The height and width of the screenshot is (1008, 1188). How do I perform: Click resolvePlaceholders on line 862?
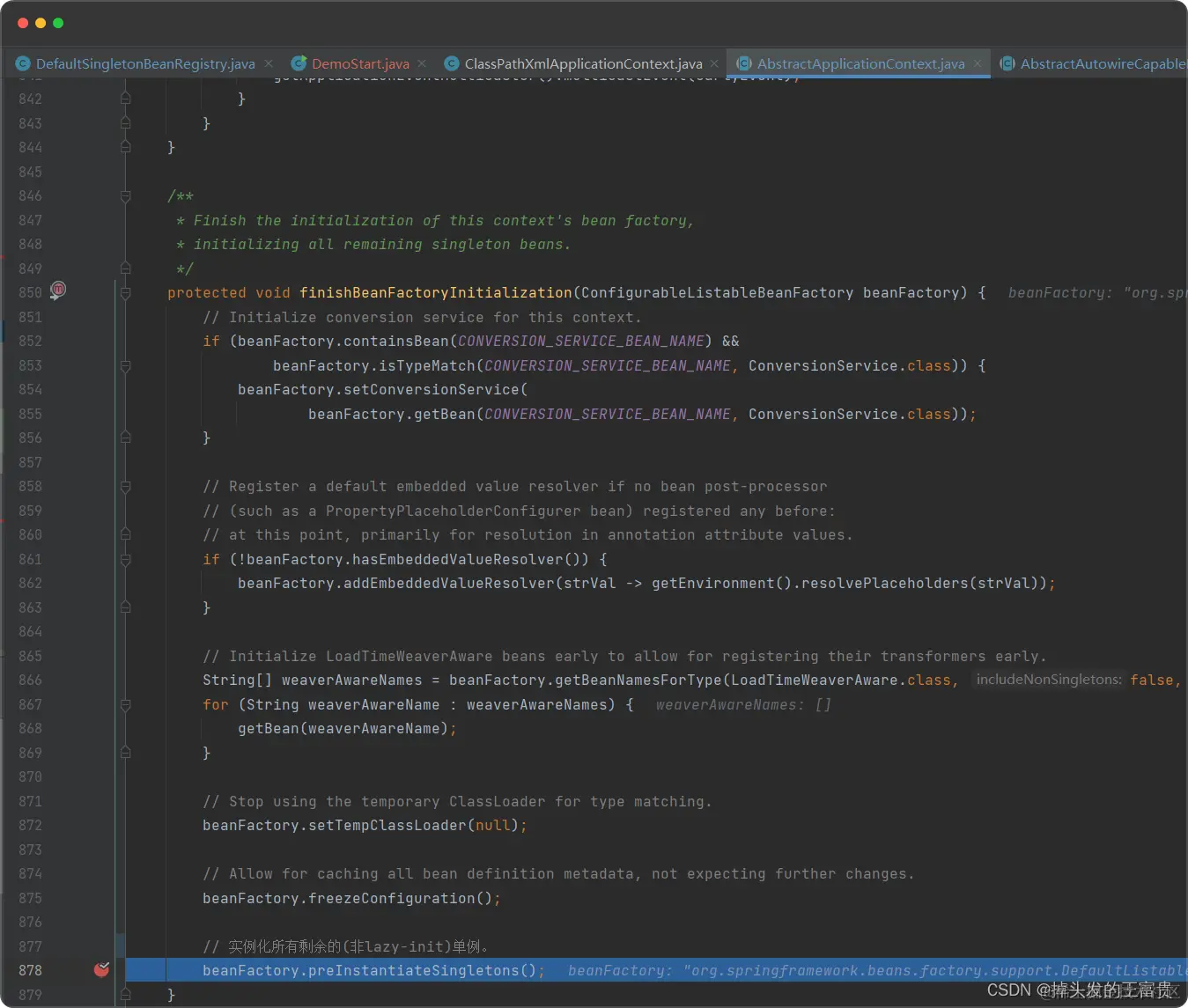point(885,583)
